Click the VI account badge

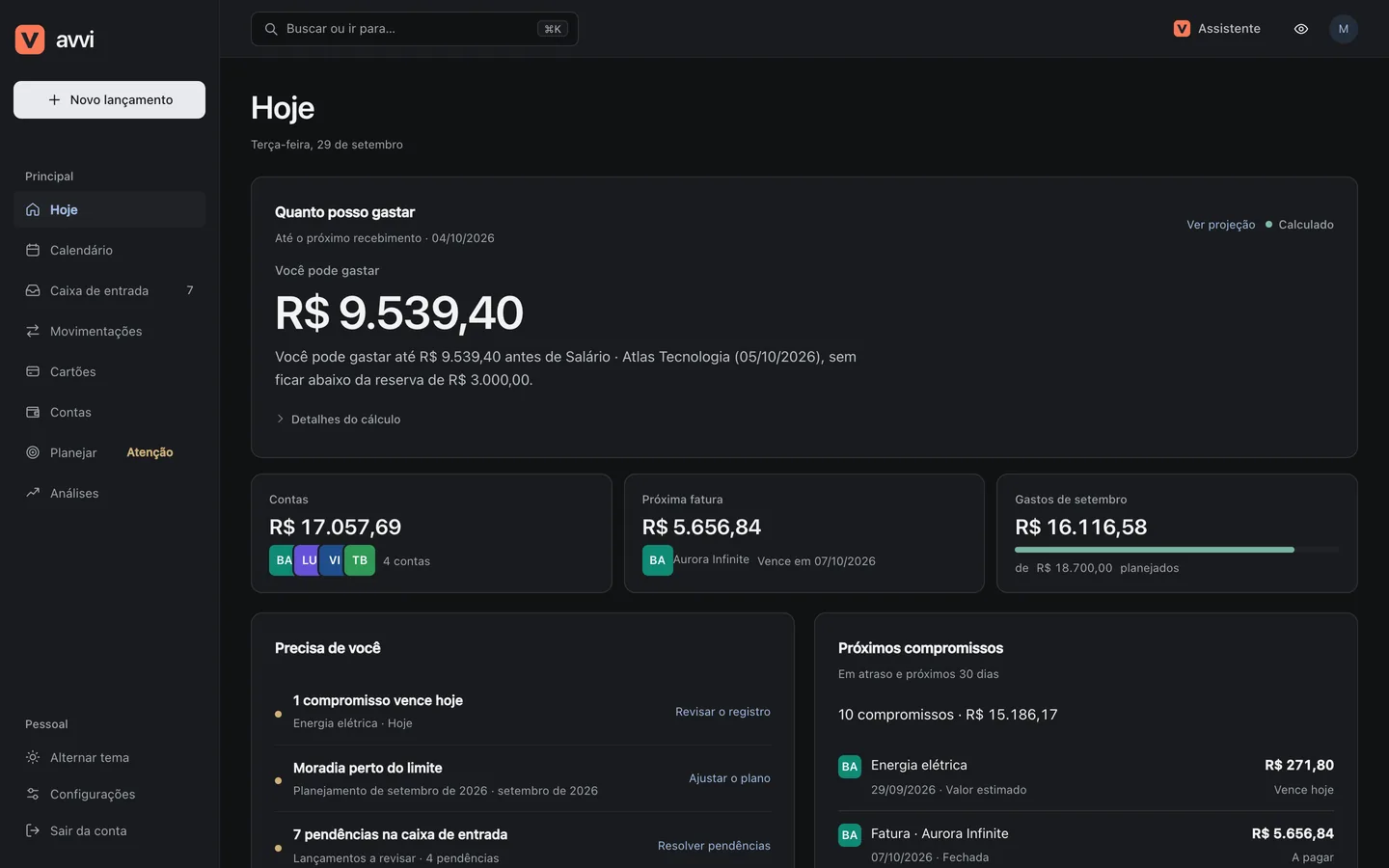coord(334,560)
